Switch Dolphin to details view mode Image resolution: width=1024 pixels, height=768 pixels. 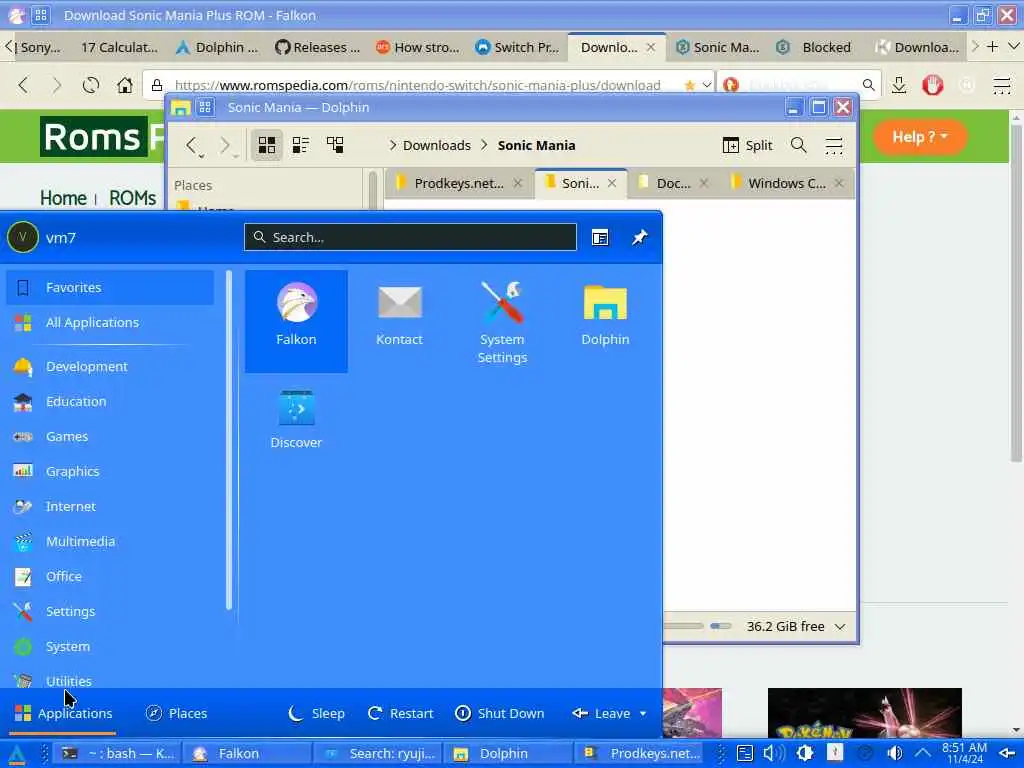pyautogui.click(x=335, y=145)
